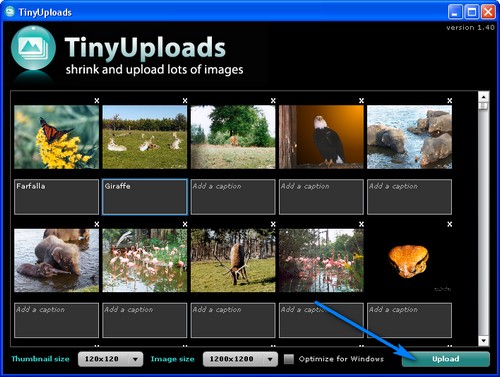The width and height of the screenshot is (500, 377).
Task: Add a caption under the orange frog image
Action: 409,320
